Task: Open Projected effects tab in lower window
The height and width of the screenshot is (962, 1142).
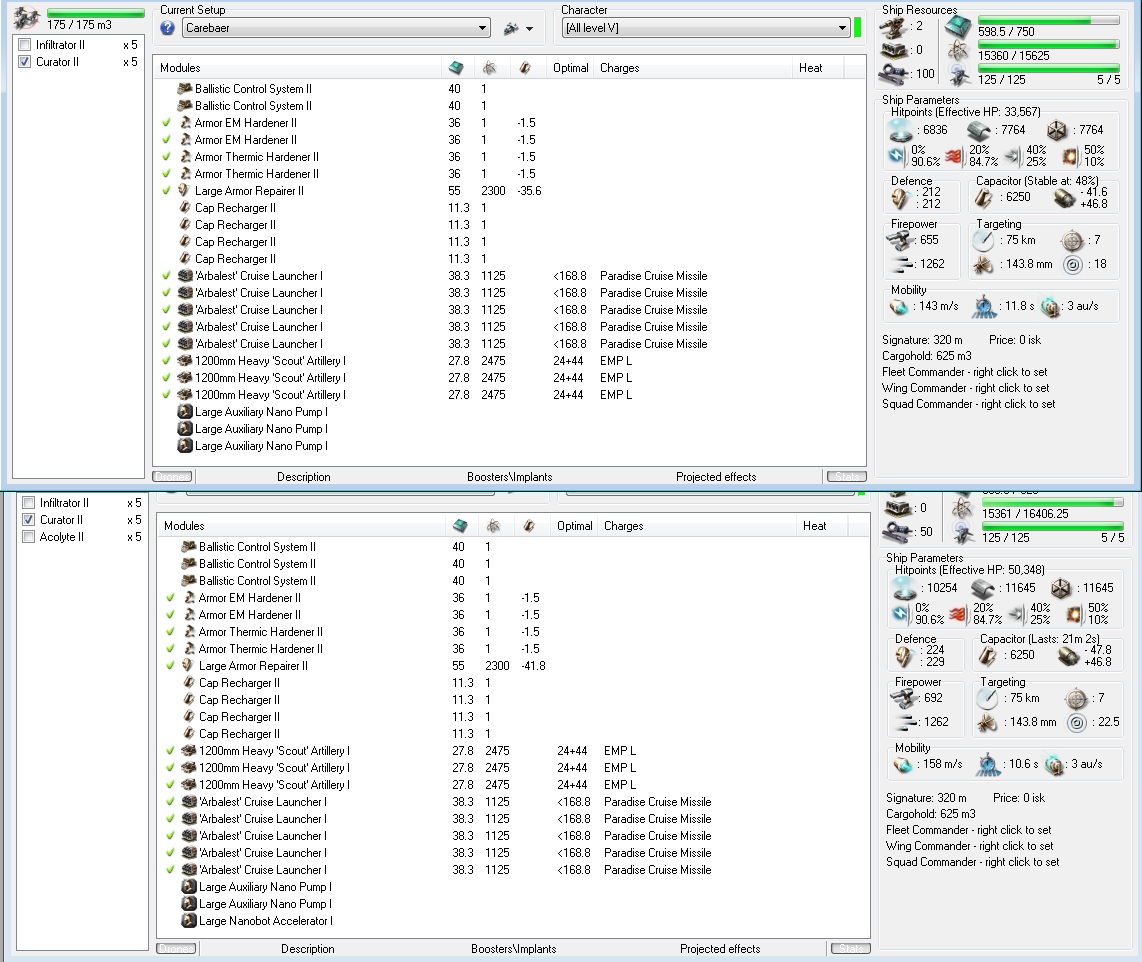Action: tap(720, 949)
